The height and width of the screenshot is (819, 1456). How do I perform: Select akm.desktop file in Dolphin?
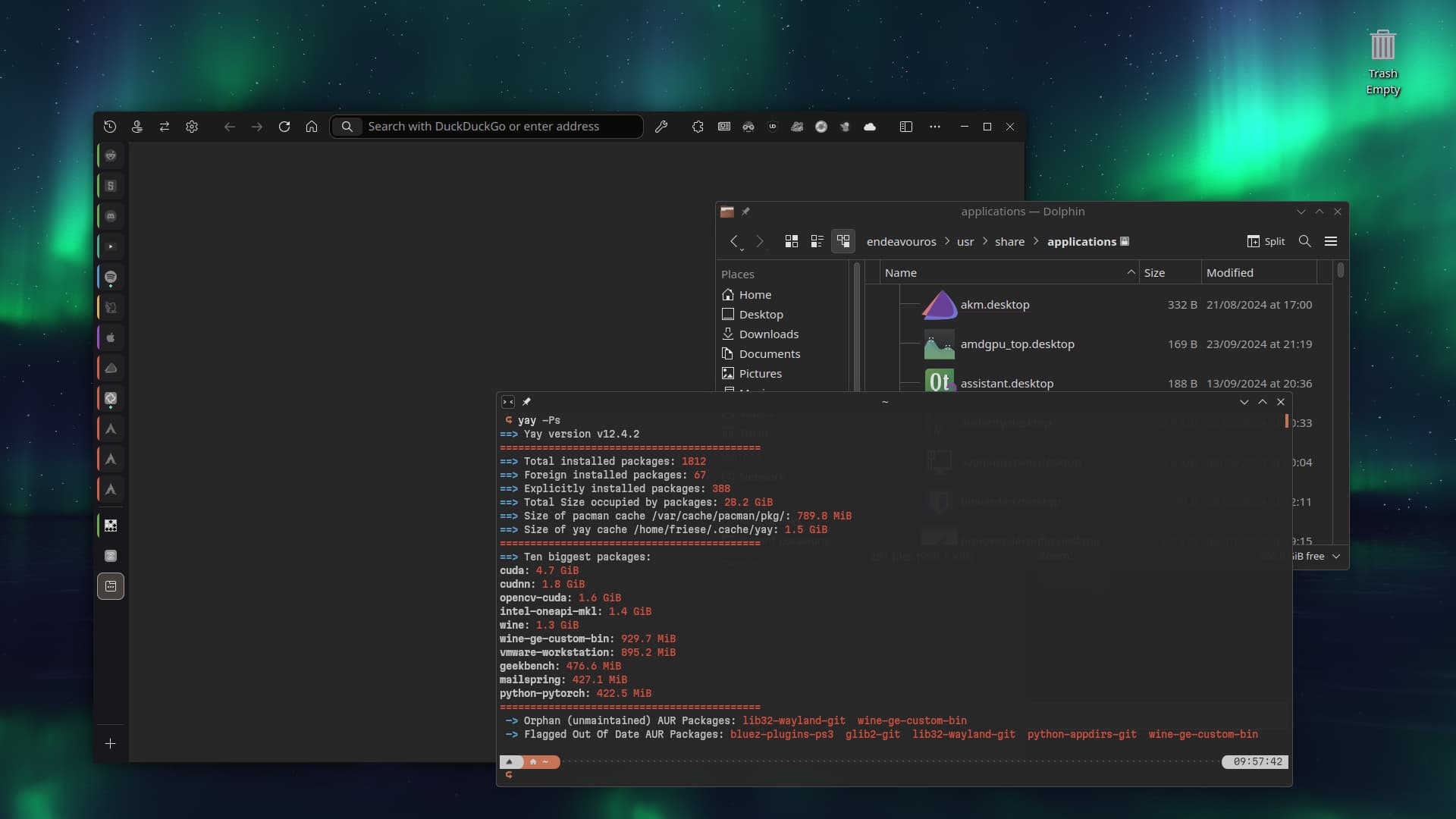(995, 305)
